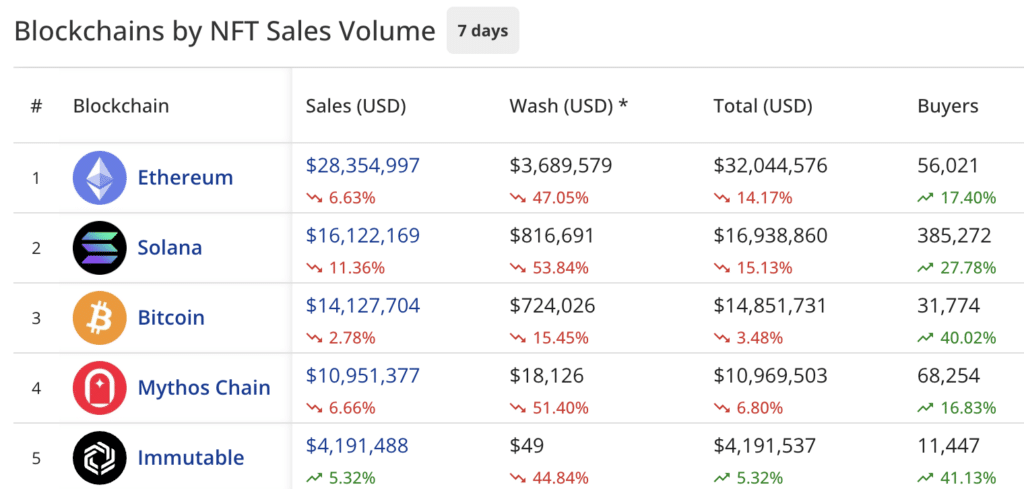The height and width of the screenshot is (489, 1024).
Task: Click Mythos Chain total change 6.80%
Action: tap(748, 408)
